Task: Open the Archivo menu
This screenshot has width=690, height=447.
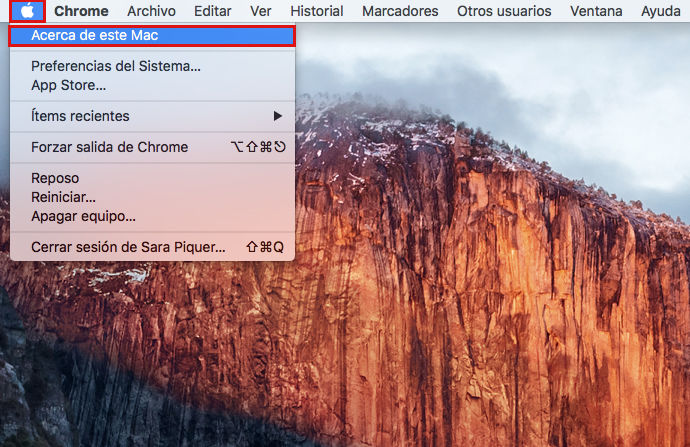Action: click(151, 11)
